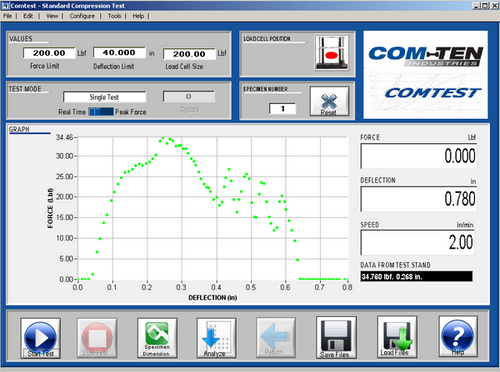Open the Specimen Dimension icon
Image resolution: width=500 pixels, height=372 pixels.
(157, 338)
